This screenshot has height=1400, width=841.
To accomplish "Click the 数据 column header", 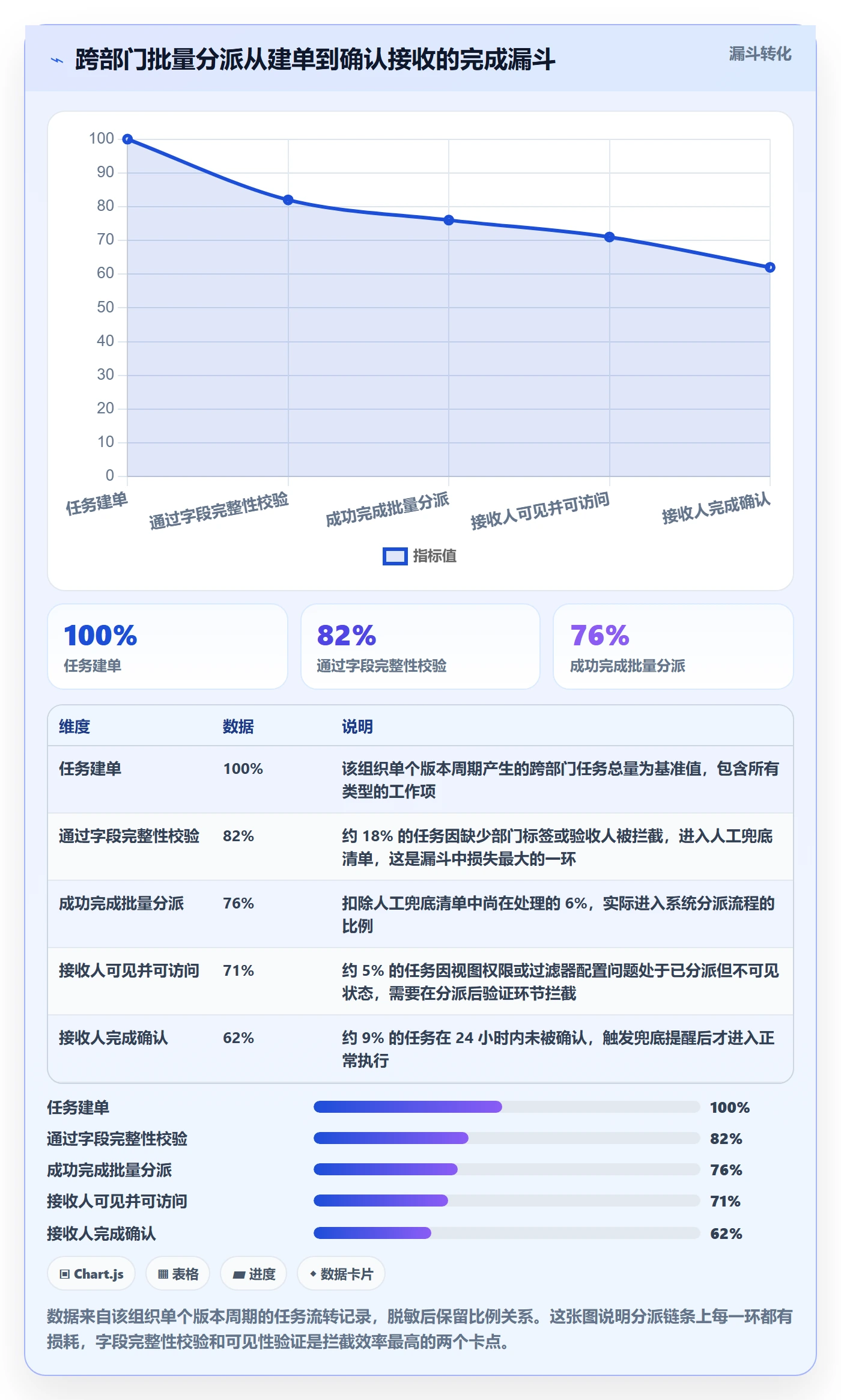I will (x=238, y=727).
